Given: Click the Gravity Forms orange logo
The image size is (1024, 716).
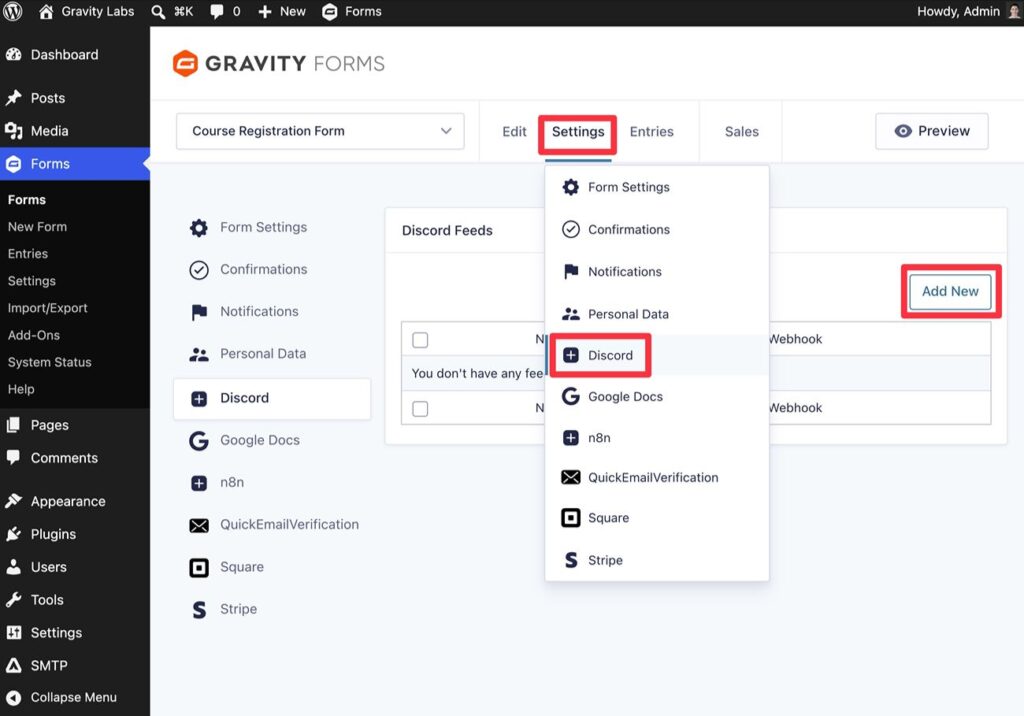Looking at the screenshot, I should pyautogui.click(x=185, y=63).
